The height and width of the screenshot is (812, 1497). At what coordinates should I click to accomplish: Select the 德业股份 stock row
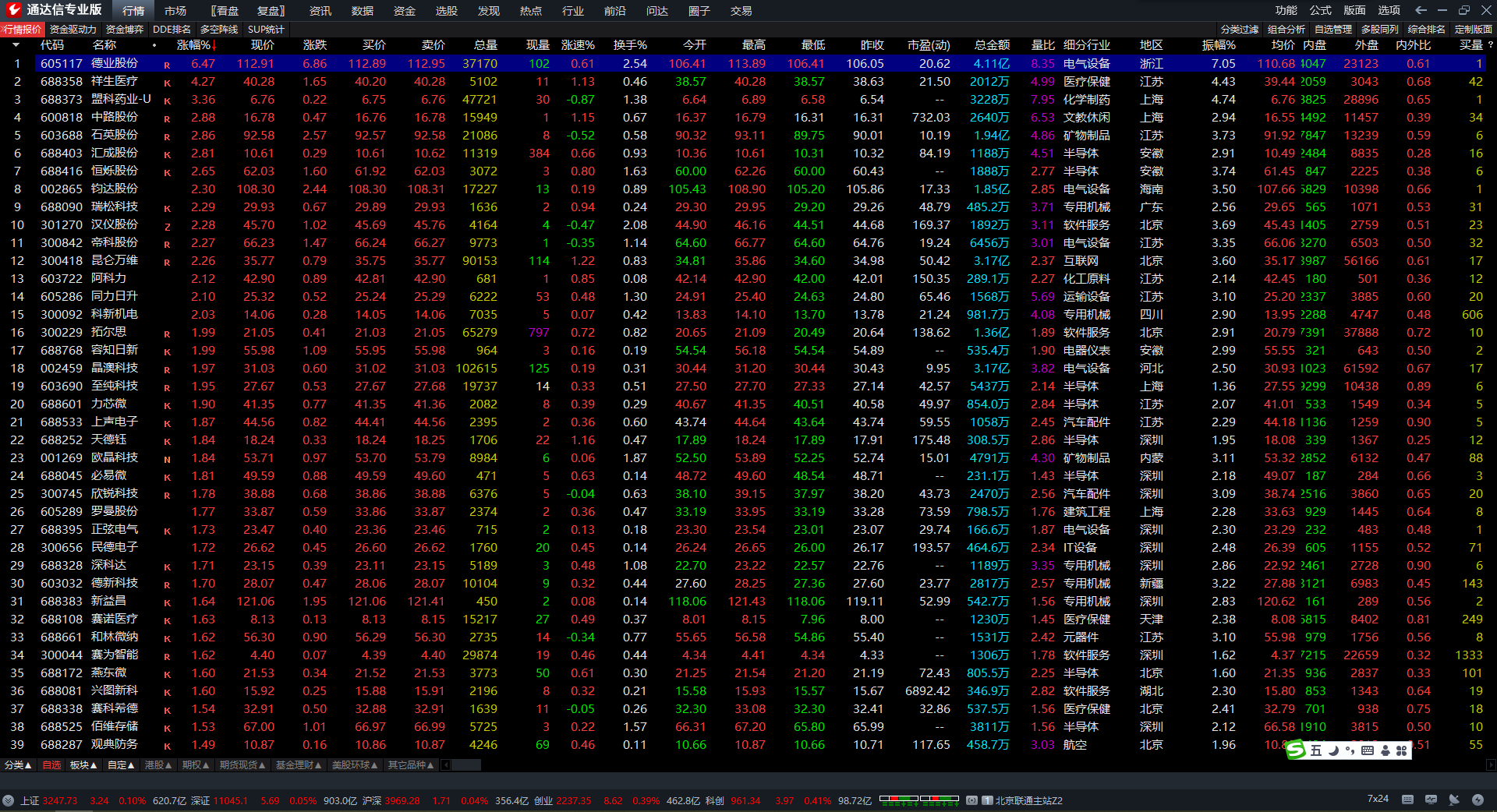[x=760, y=63]
